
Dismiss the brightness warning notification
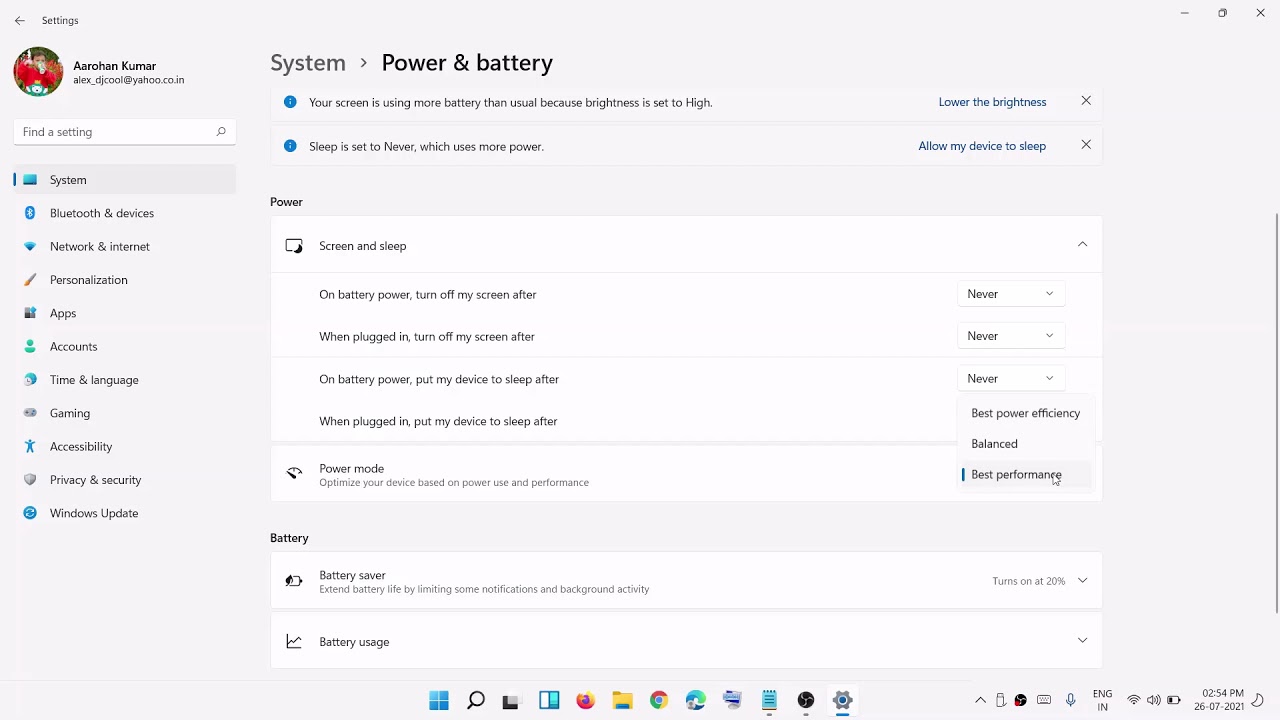point(1086,101)
